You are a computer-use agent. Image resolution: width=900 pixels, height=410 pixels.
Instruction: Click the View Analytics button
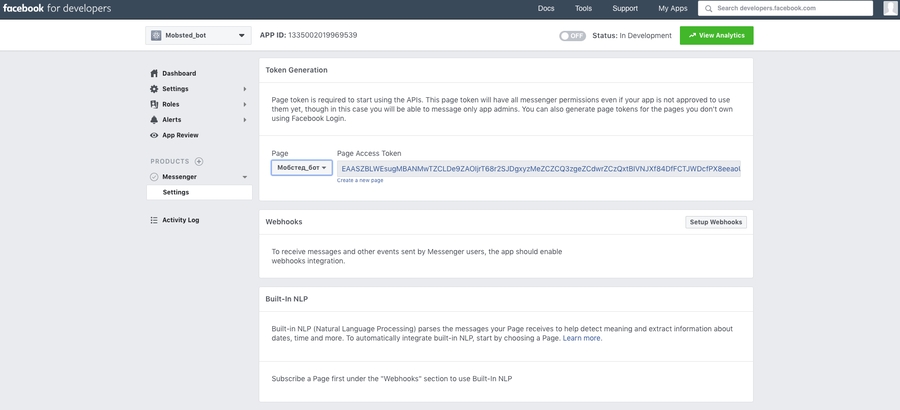point(717,35)
